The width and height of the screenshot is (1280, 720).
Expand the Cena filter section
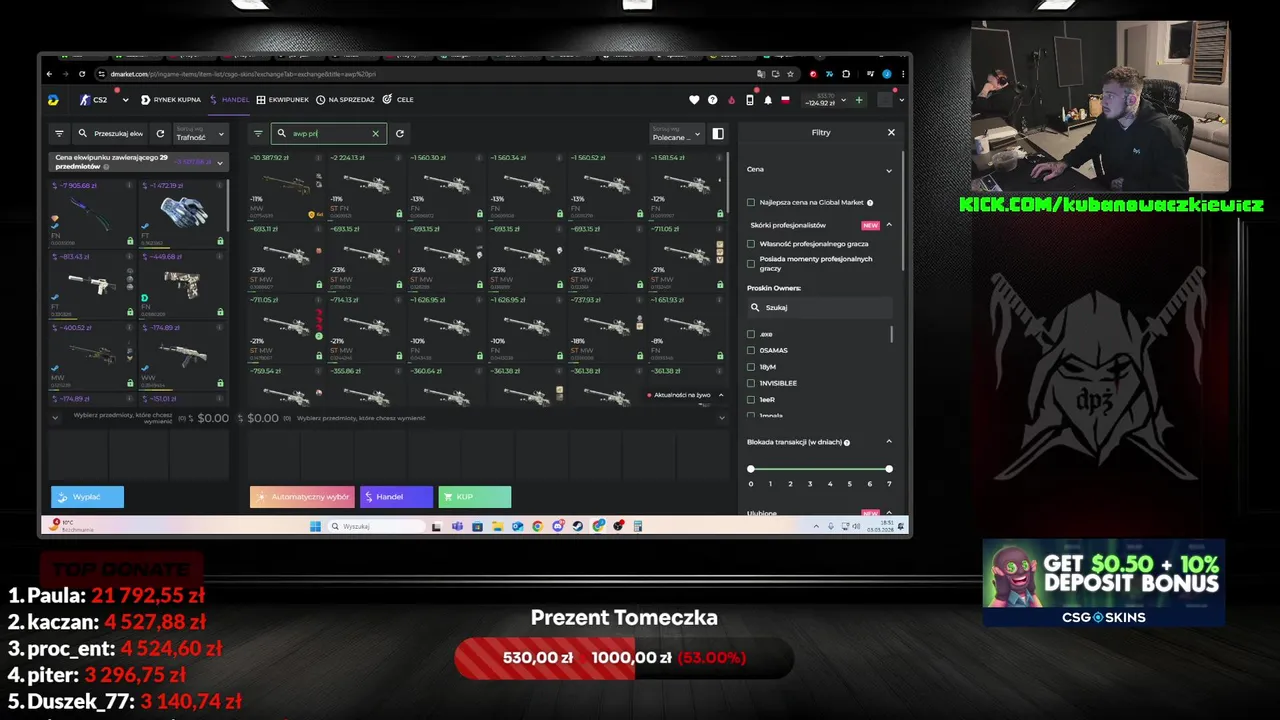(x=889, y=170)
